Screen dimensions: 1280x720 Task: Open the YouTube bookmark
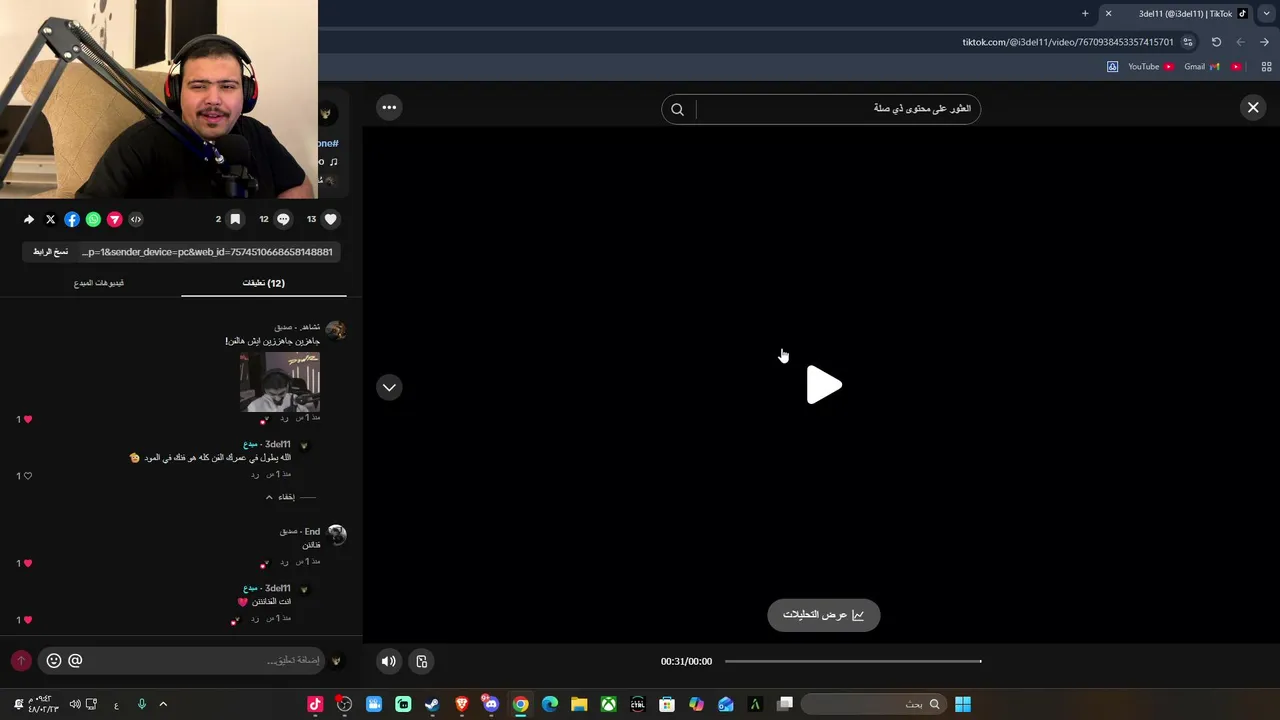click(1150, 67)
